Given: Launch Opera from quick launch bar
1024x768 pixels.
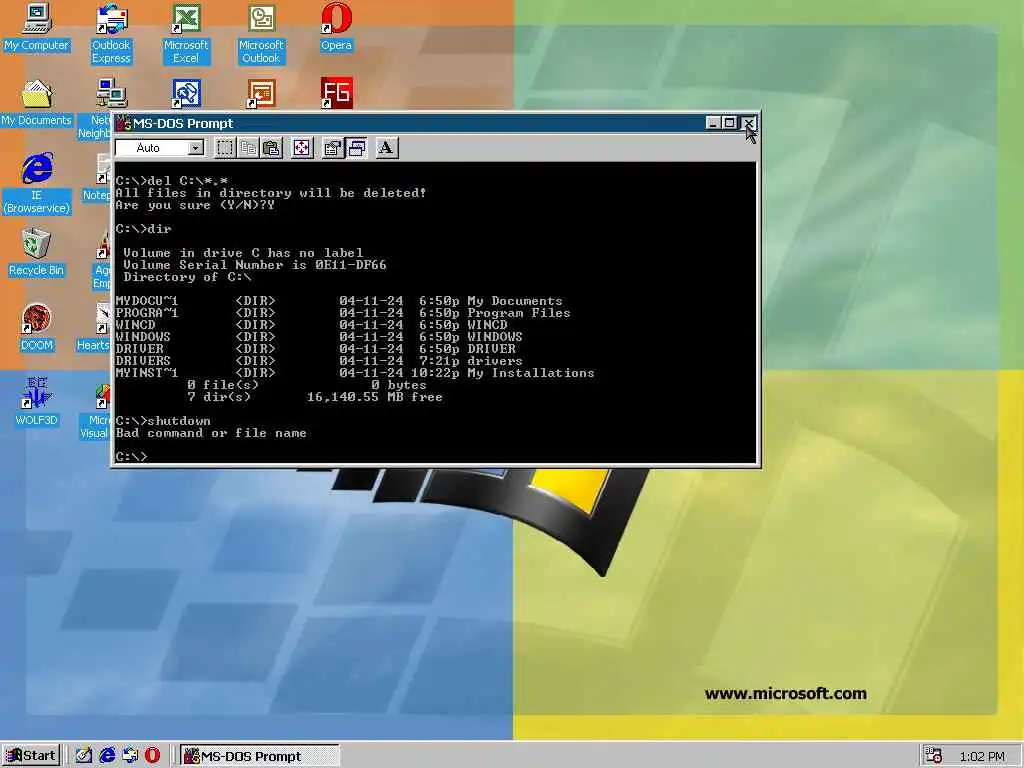Looking at the screenshot, I should click(x=152, y=756).
